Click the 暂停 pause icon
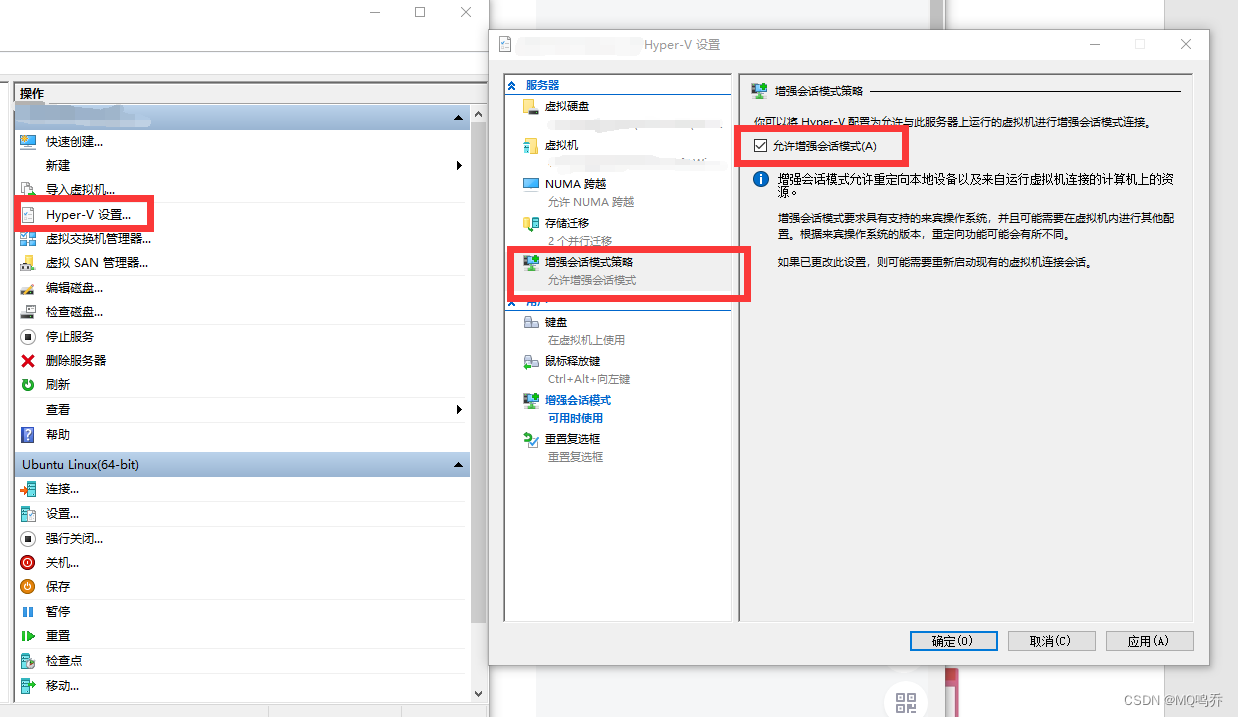 pos(28,612)
